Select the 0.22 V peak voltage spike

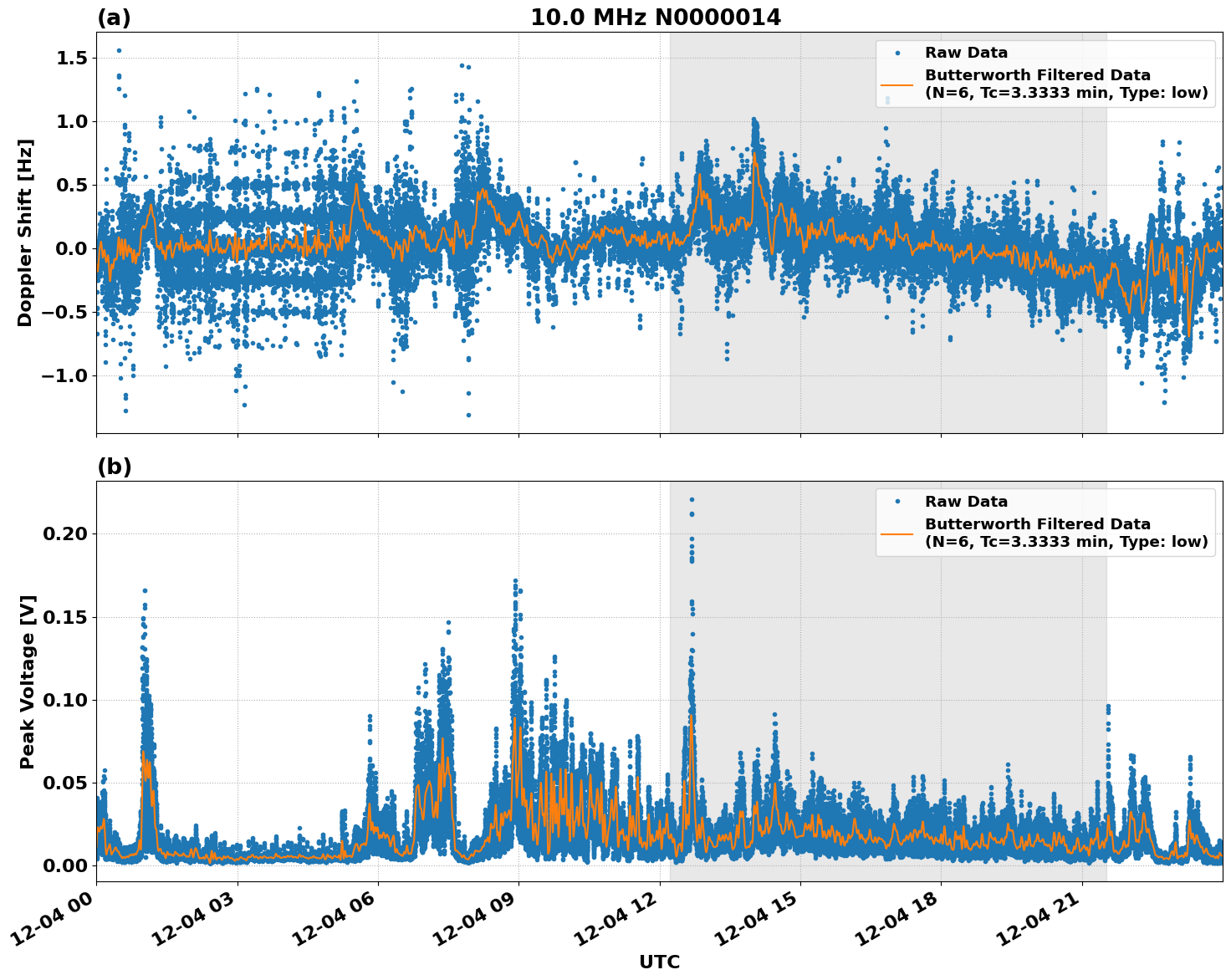(692, 499)
